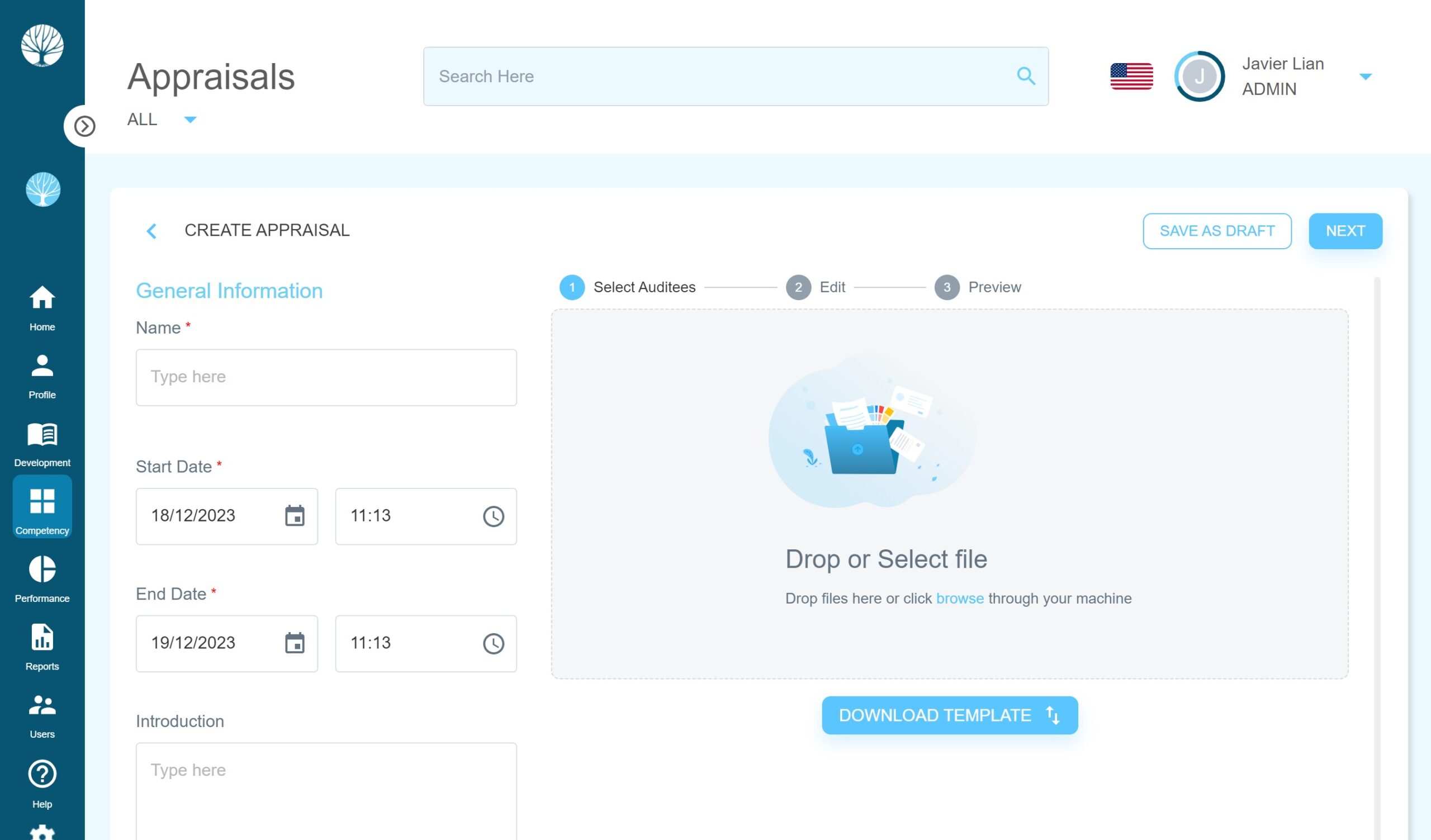This screenshot has width=1431, height=840.
Task: Click the browse link
Action: coord(960,598)
